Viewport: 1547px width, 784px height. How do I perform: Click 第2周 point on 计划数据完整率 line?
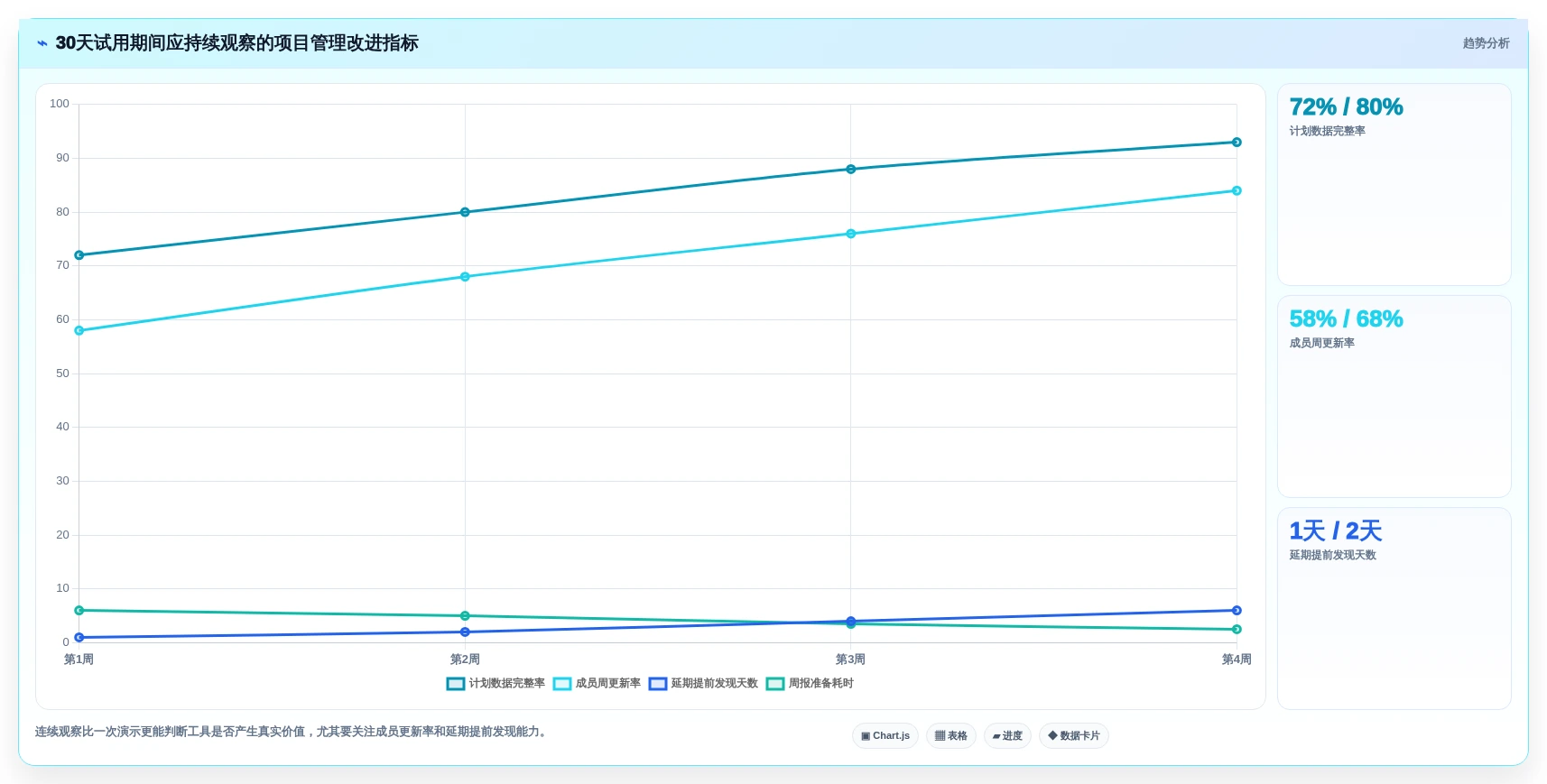[465, 213]
